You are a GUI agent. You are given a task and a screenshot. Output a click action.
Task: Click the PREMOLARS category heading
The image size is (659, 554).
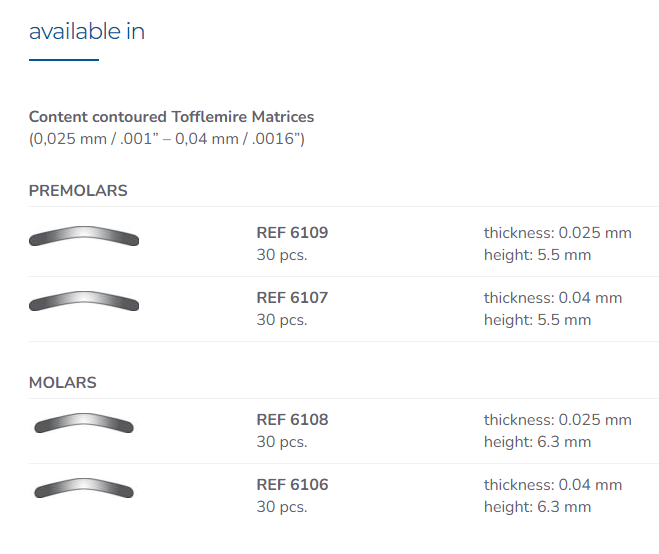point(78,190)
